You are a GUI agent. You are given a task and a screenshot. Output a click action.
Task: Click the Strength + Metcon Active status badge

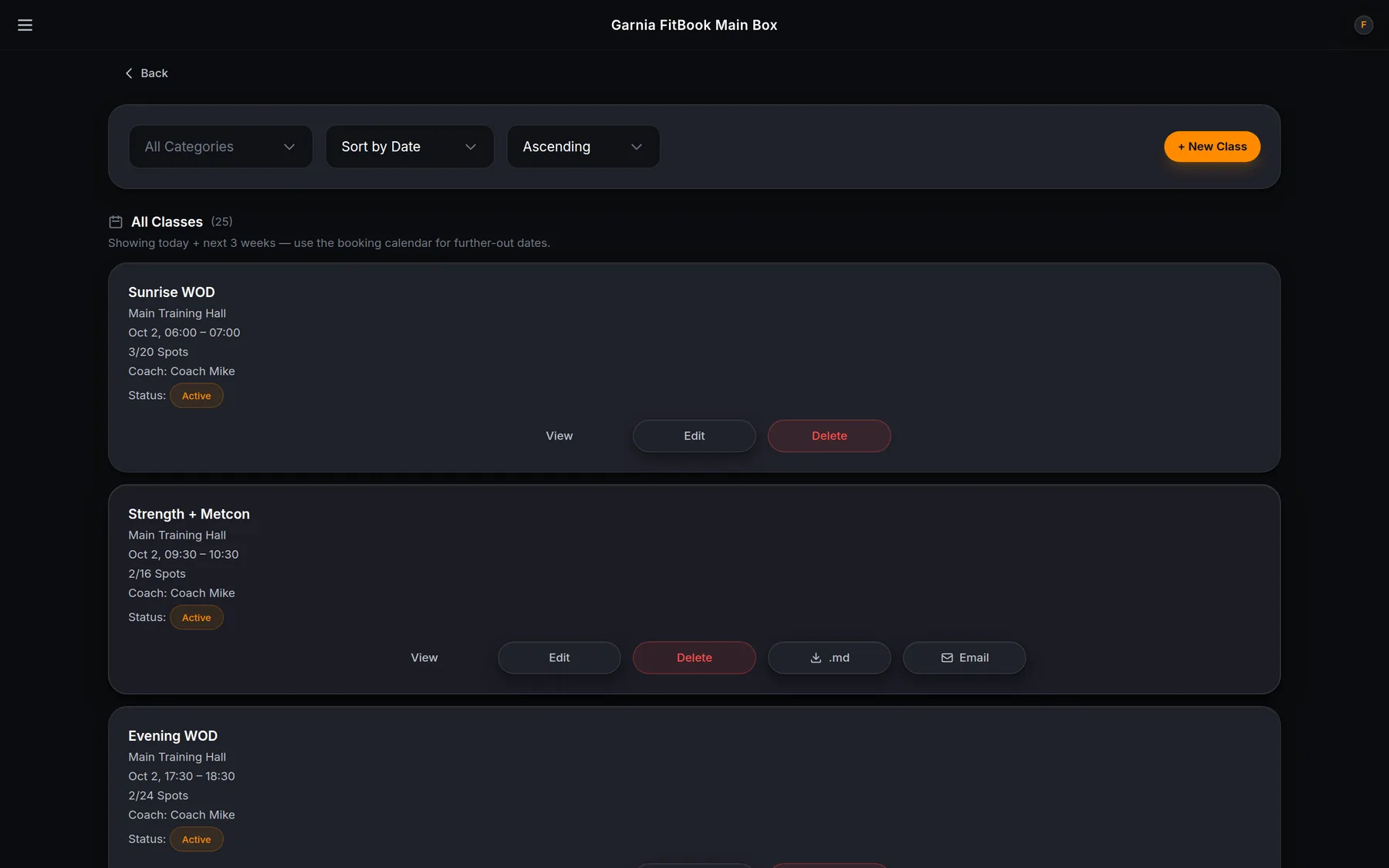(197, 618)
